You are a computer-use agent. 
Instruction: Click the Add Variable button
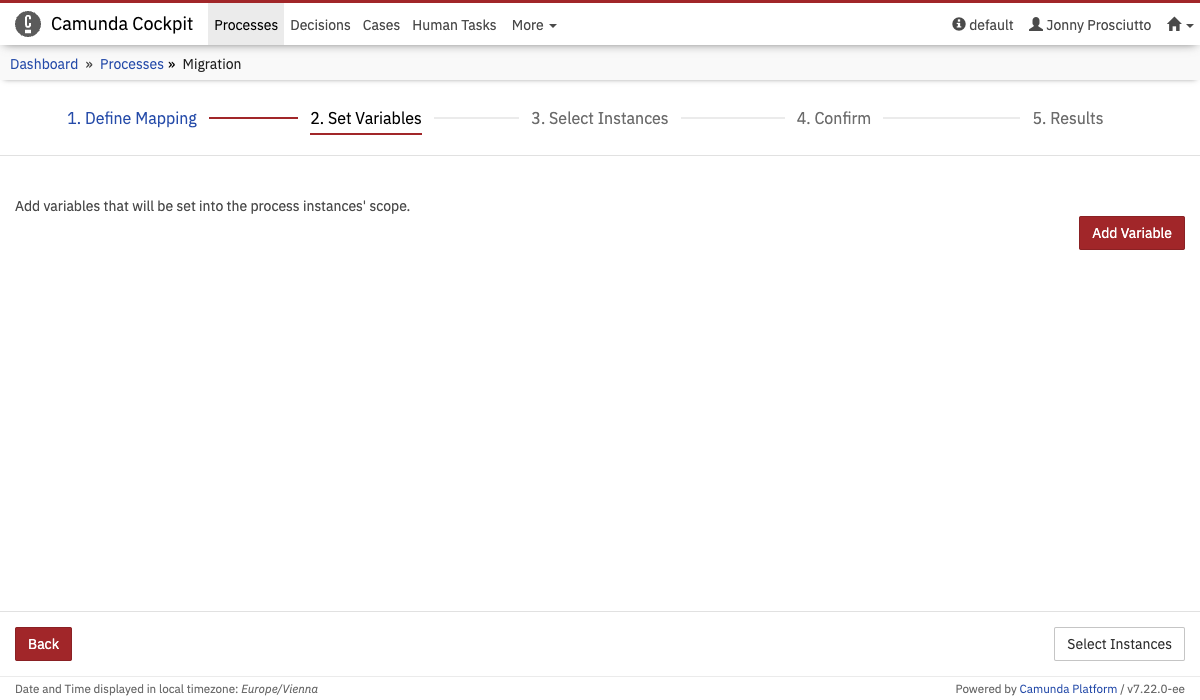(x=1131, y=232)
